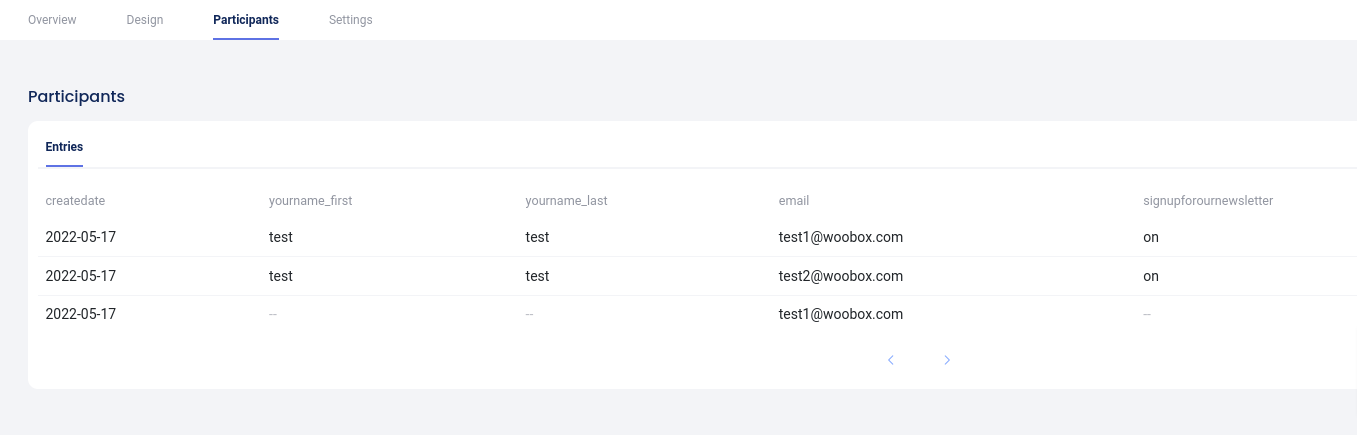Image resolution: width=1357 pixels, height=435 pixels.
Task: Go to the previous page of entries
Action: click(x=891, y=360)
